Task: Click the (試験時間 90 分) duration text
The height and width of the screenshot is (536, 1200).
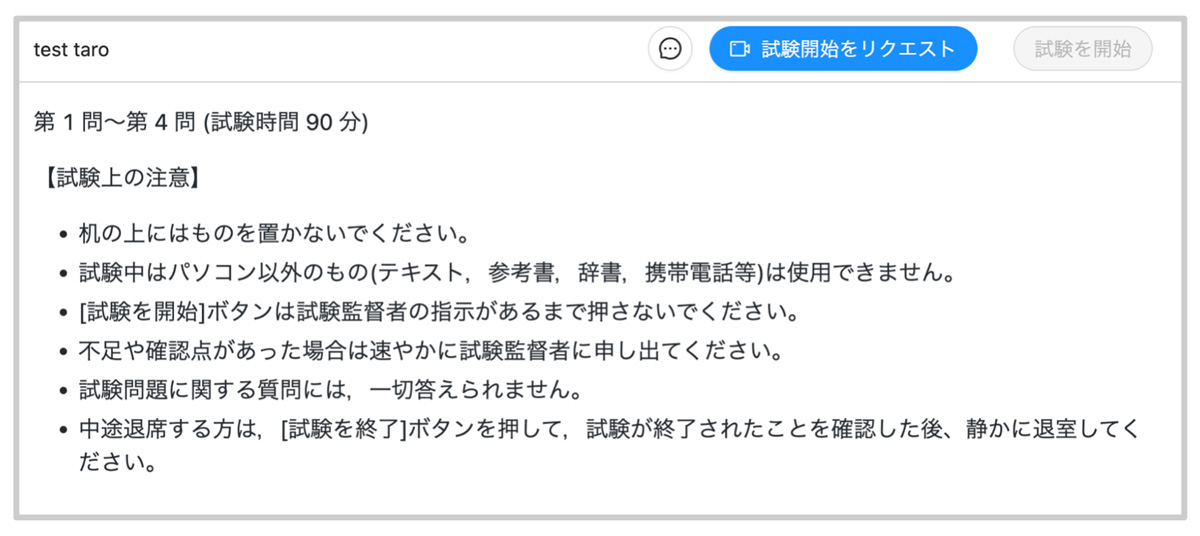Action: tap(286, 122)
